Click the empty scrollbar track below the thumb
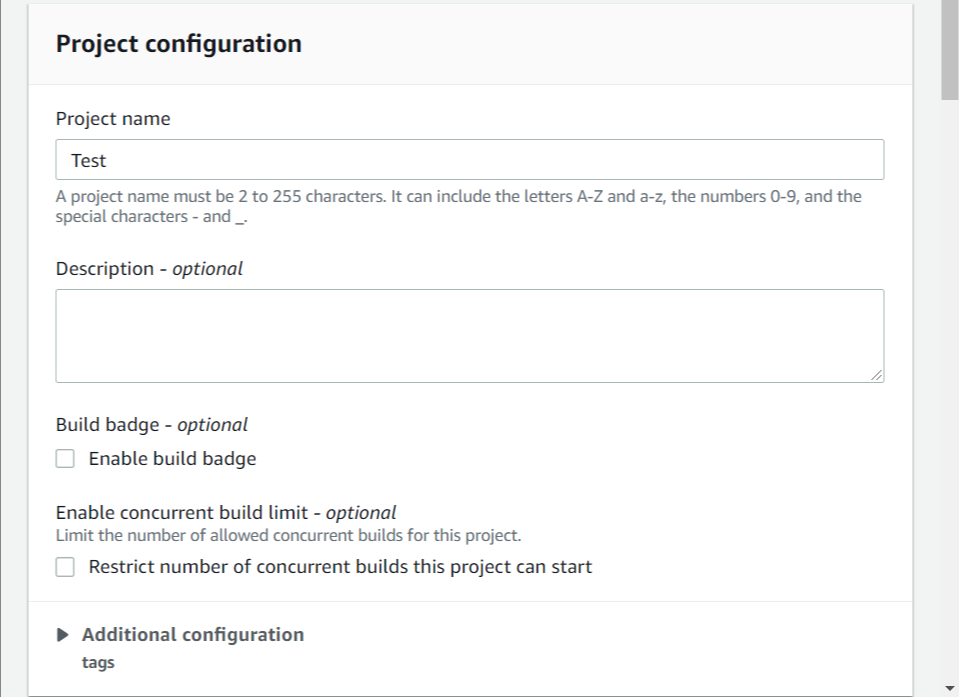The image size is (959, 697). point(949,400)
